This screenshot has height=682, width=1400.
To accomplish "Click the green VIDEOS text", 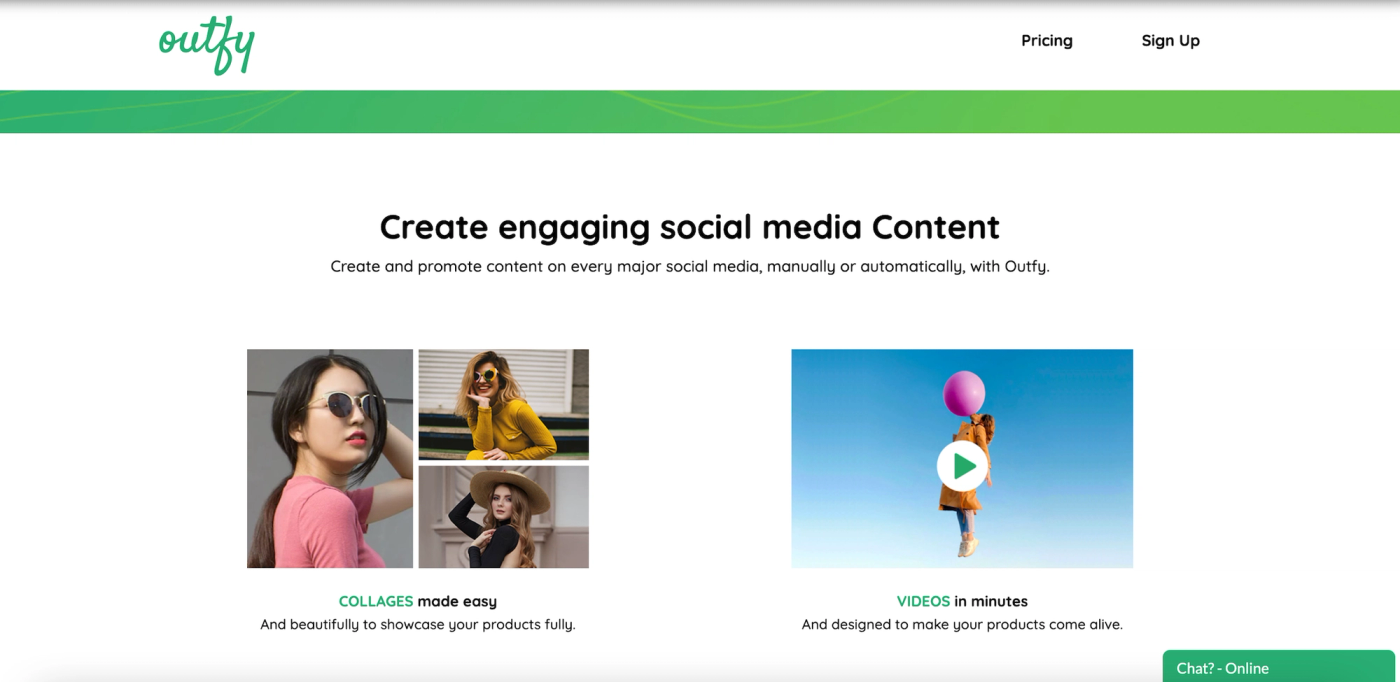I will (923, 601).
